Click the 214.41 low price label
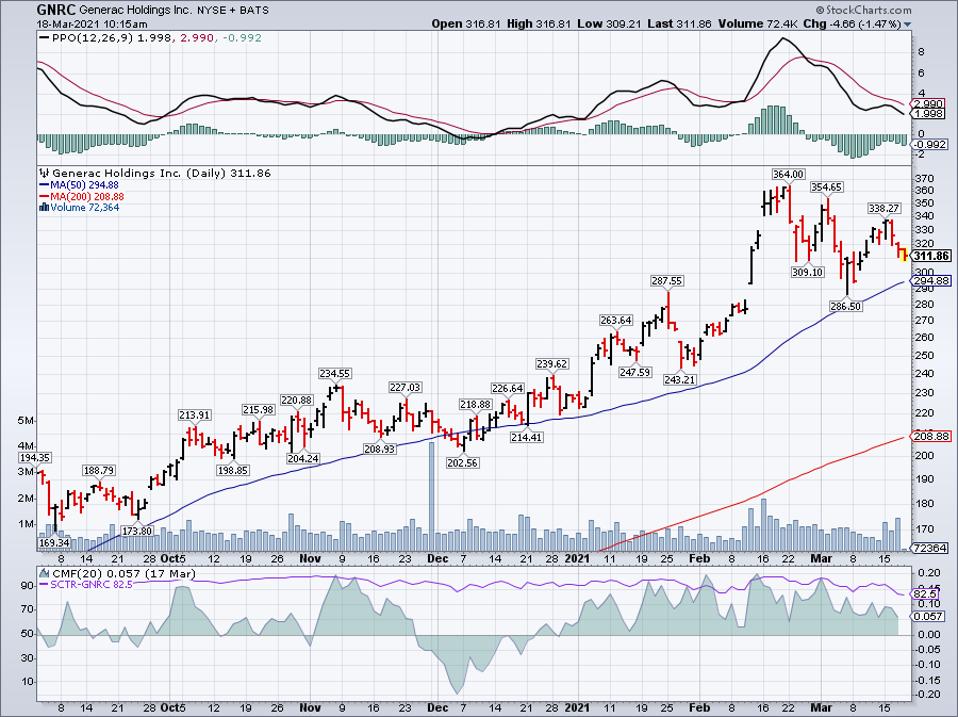This screenshot has width=958, height=717. (526, 437)
